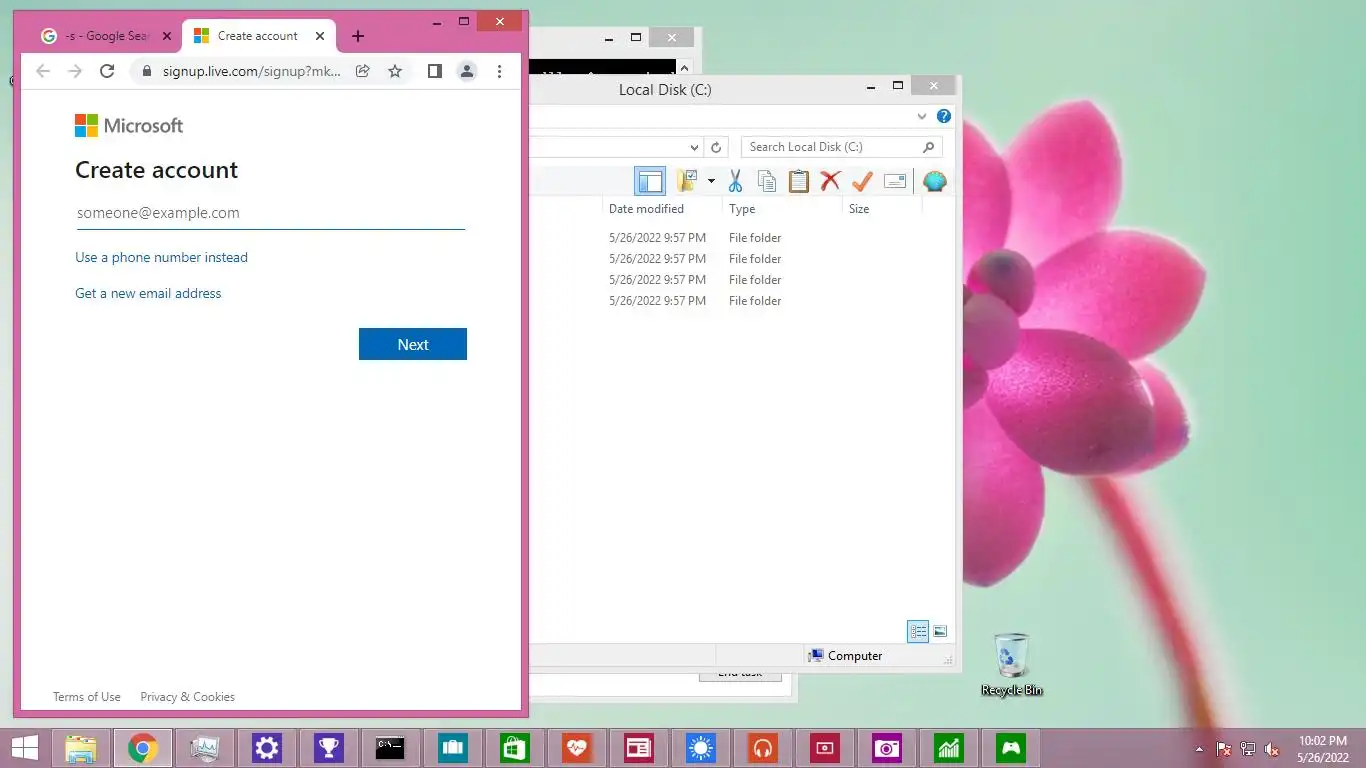Open the Chrome profile avatar

click(x=467, y=71)
